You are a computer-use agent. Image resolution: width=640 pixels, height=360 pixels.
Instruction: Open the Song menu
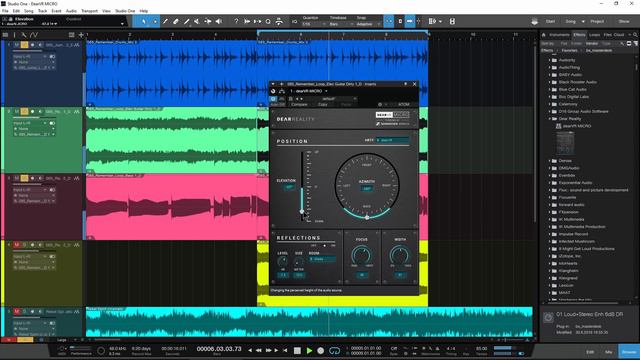(29, 11)
